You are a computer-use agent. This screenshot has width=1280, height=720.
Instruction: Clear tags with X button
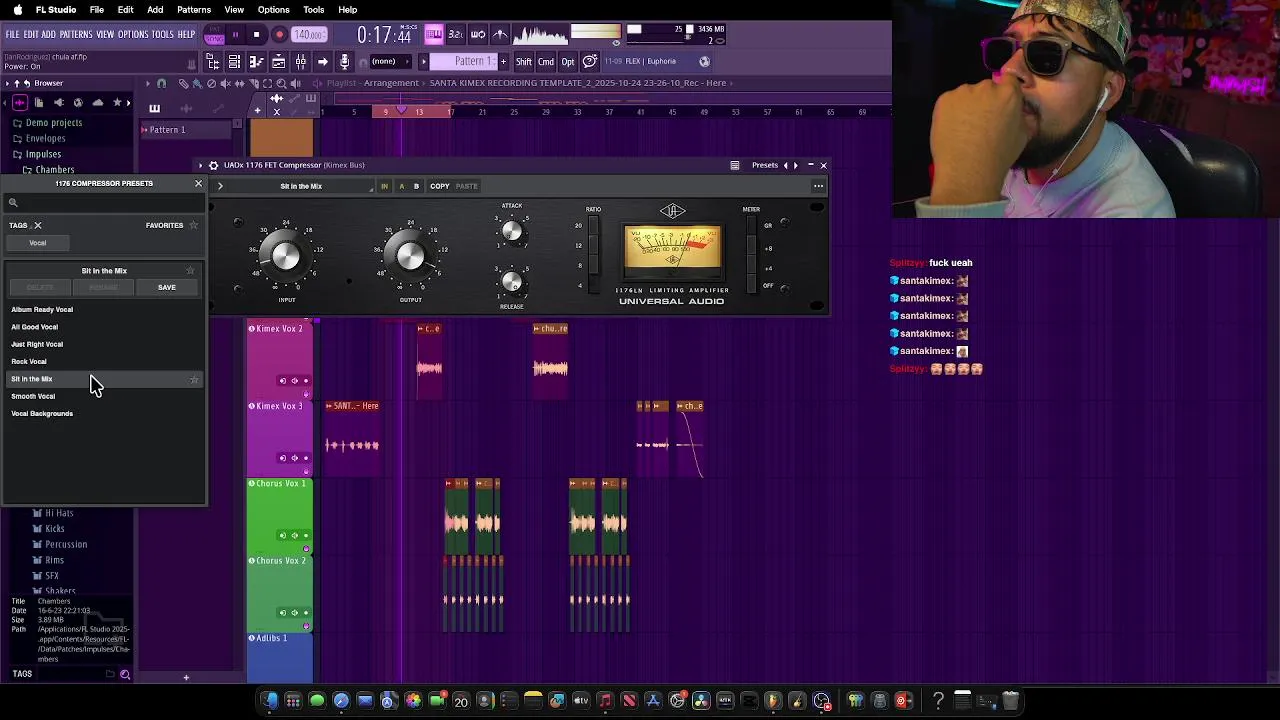(x=38, y=225)
